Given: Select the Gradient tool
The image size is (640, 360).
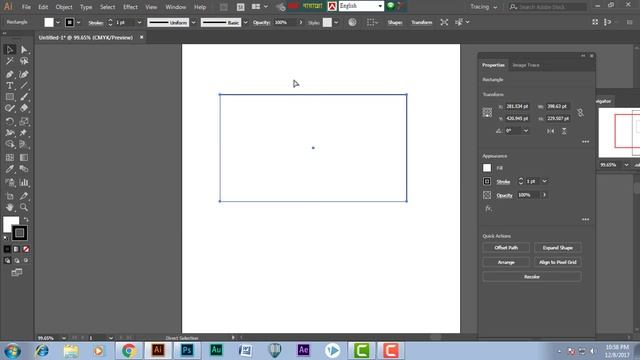Looking at the screenshot, I should (24, 158).
